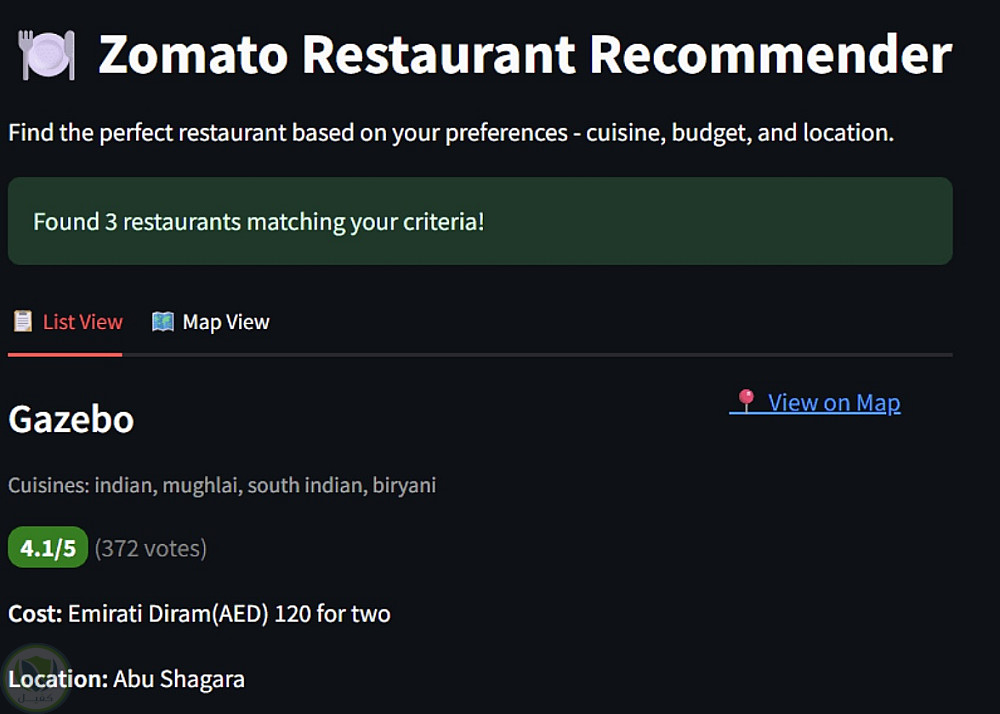Click the red underline beneath List View
1000x714 pixels.
tap(65, 354)
